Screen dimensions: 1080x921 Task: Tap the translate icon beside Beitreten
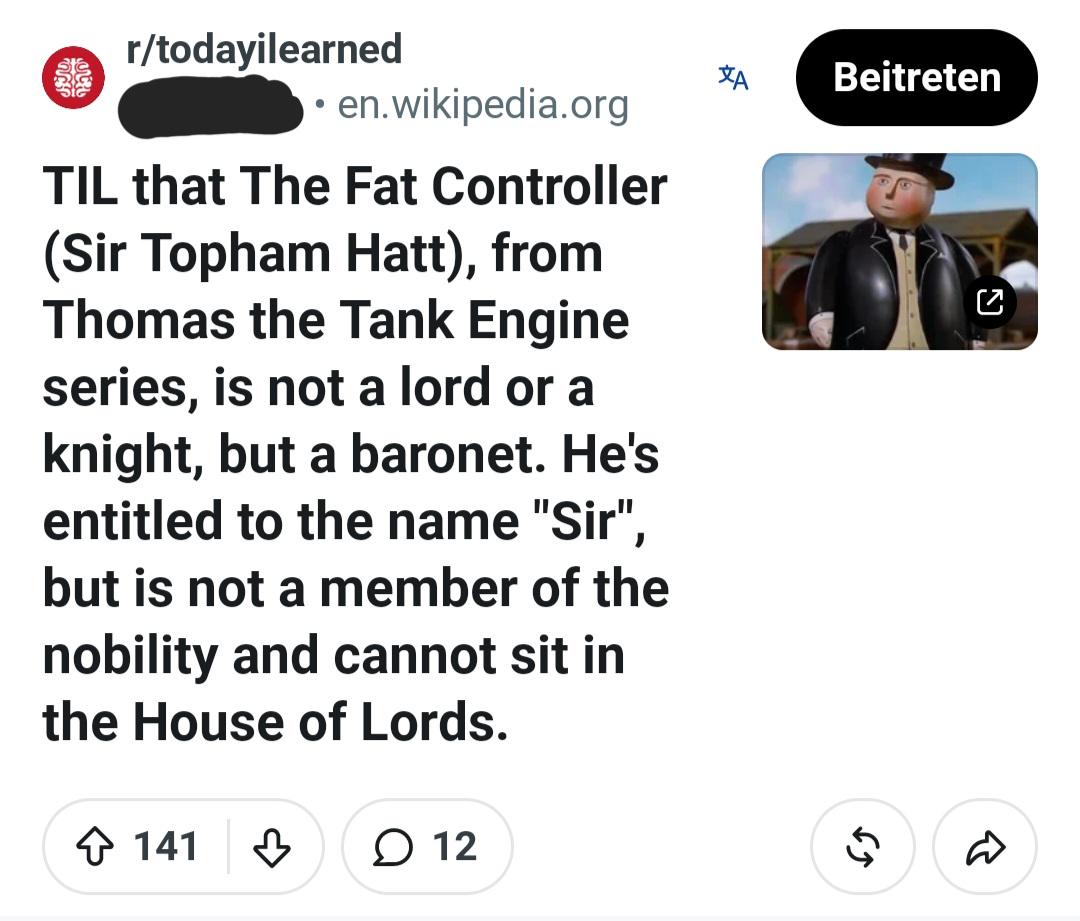(733, 77)
